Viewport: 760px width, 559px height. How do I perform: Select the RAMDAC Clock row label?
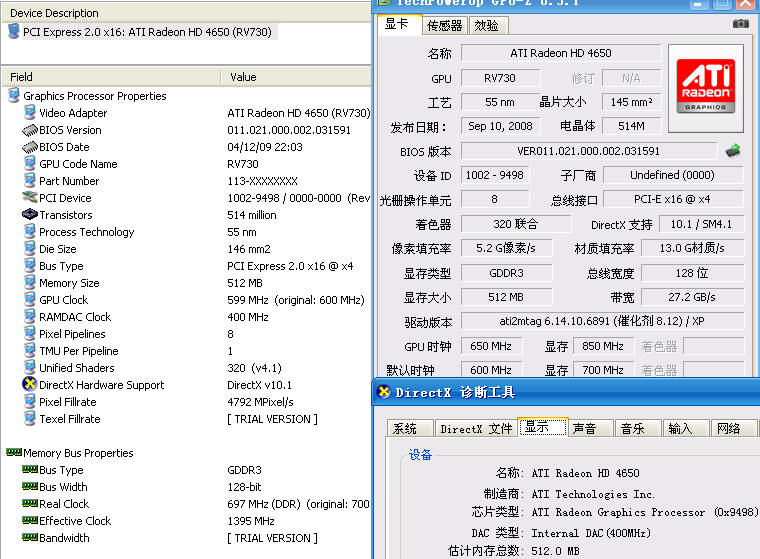[75, 317]
